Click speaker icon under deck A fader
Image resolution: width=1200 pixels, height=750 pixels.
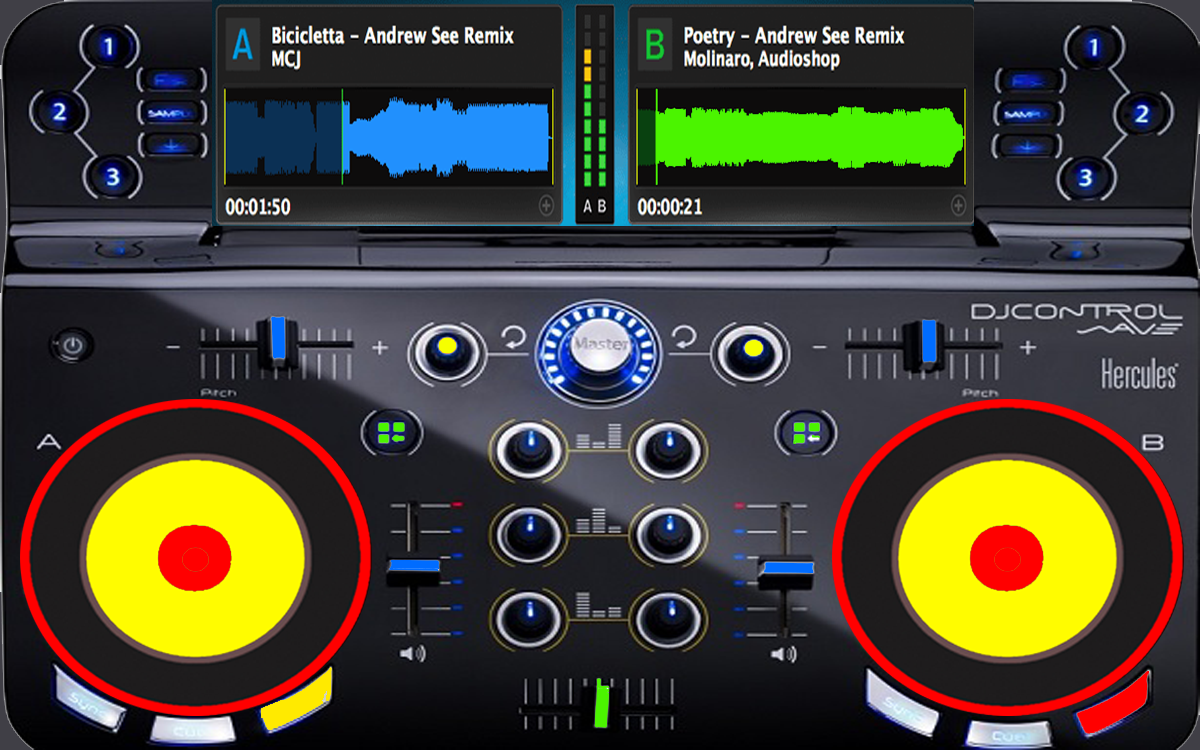point(413,654)
